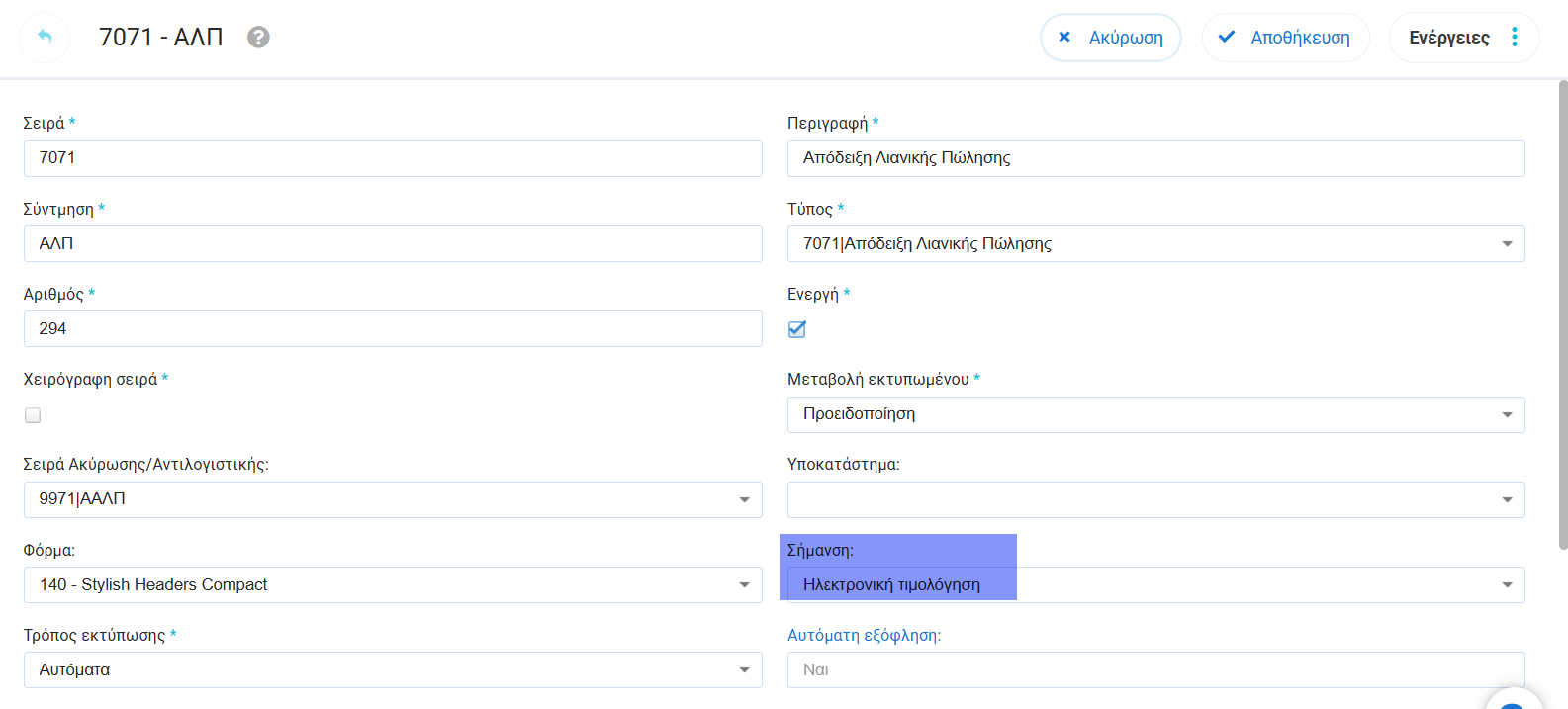The height and width of the screenshot is (709, 1568).
Task: Open the Υποκατάστημα dropdown
Action: (1506, 500)
